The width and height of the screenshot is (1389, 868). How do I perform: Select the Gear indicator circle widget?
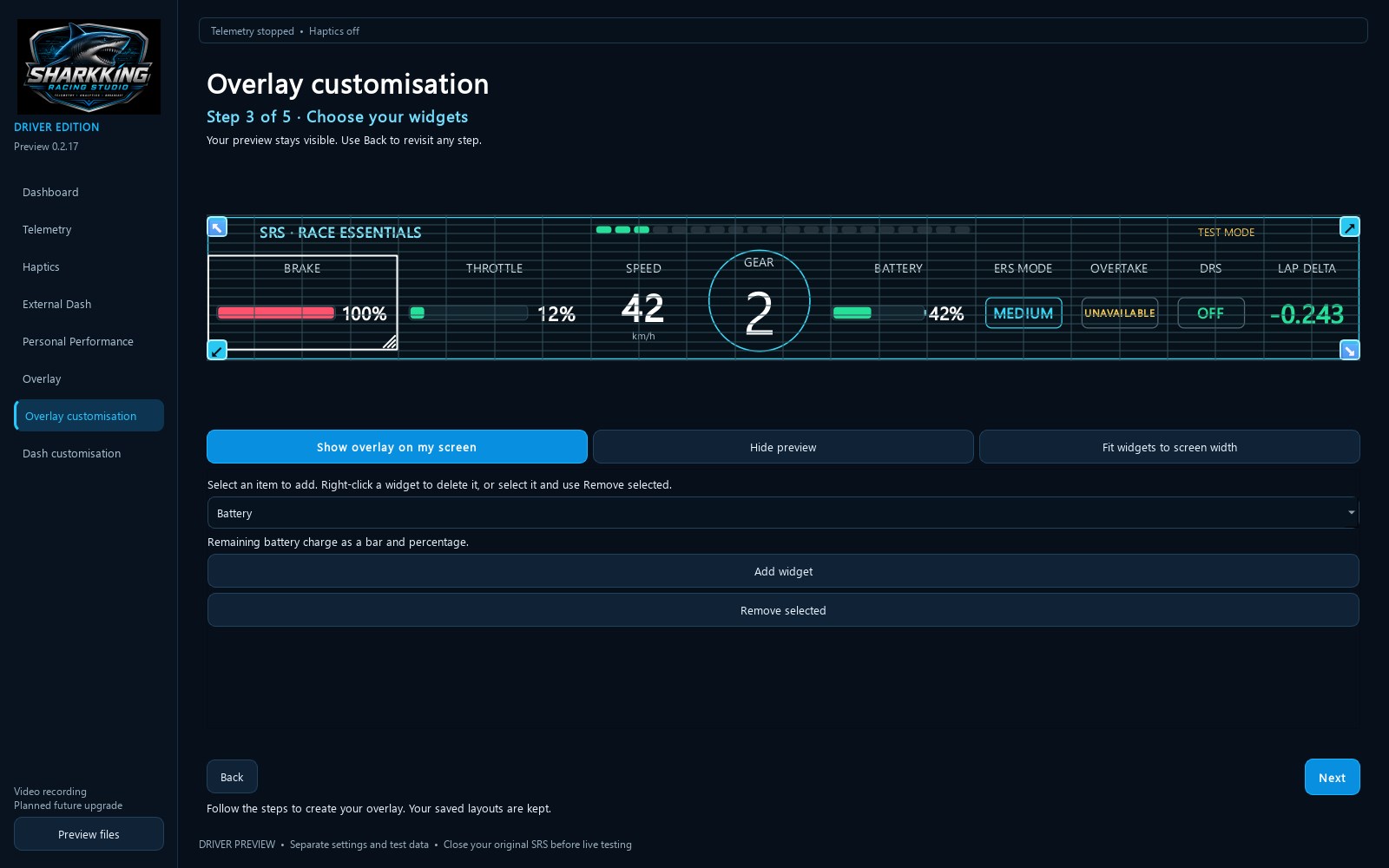759,301
